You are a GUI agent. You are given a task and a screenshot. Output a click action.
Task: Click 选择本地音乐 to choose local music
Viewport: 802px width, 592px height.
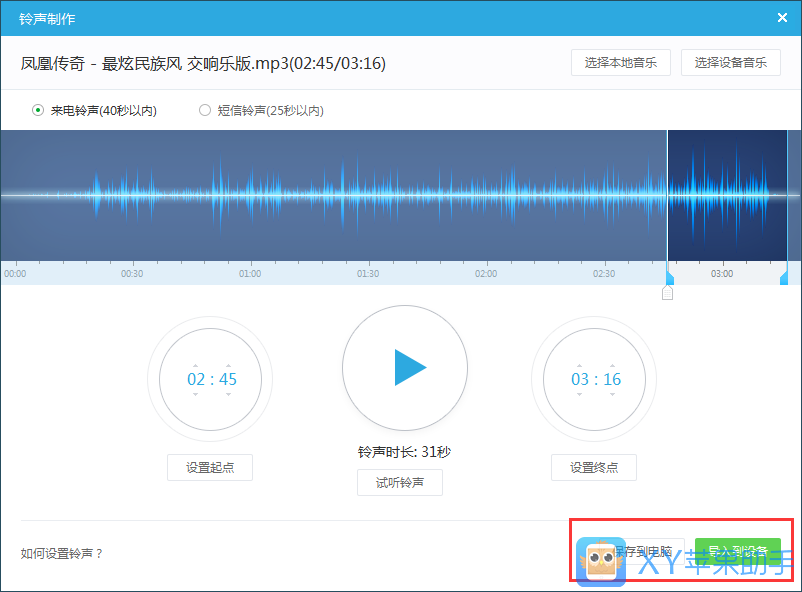pos(620,62)
